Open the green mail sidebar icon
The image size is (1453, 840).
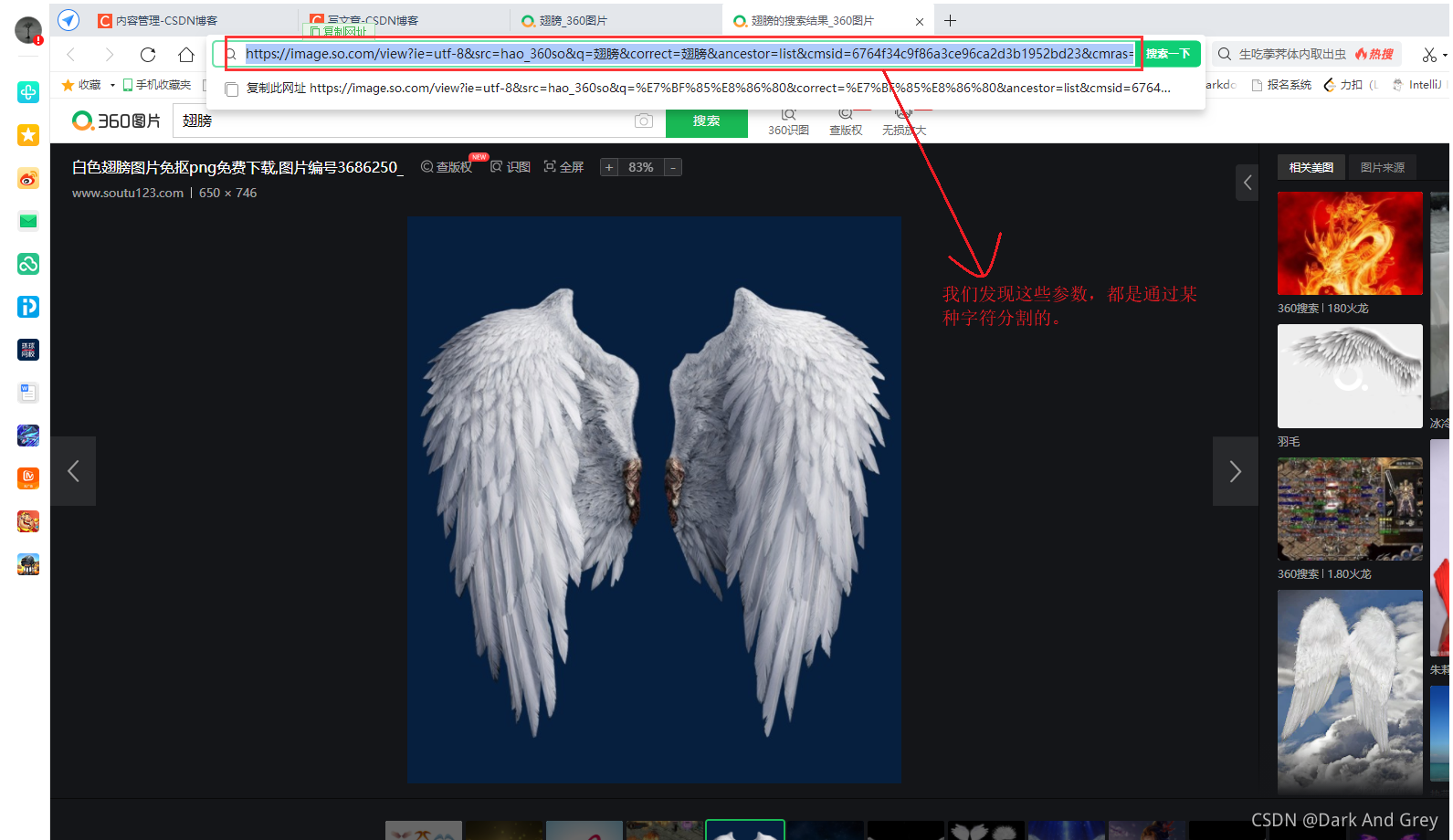(x=28, y=221)
